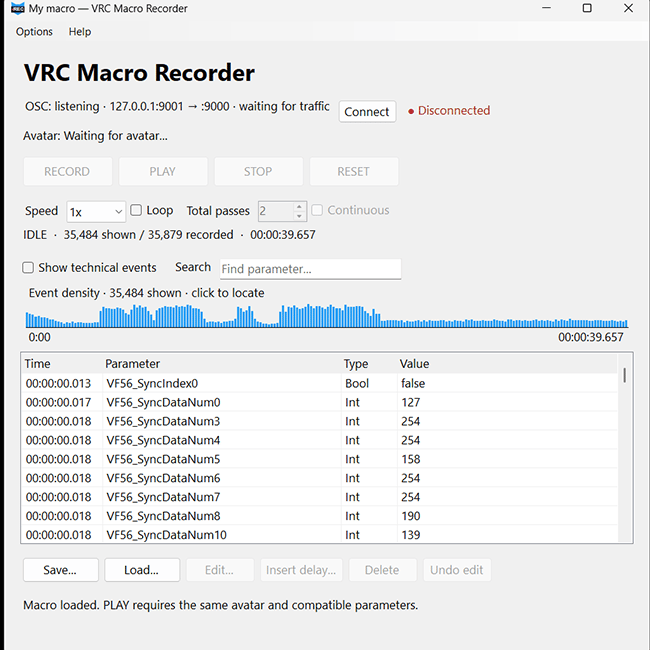
Task: Click the event density histogram to locate
Action: (327, 316)
